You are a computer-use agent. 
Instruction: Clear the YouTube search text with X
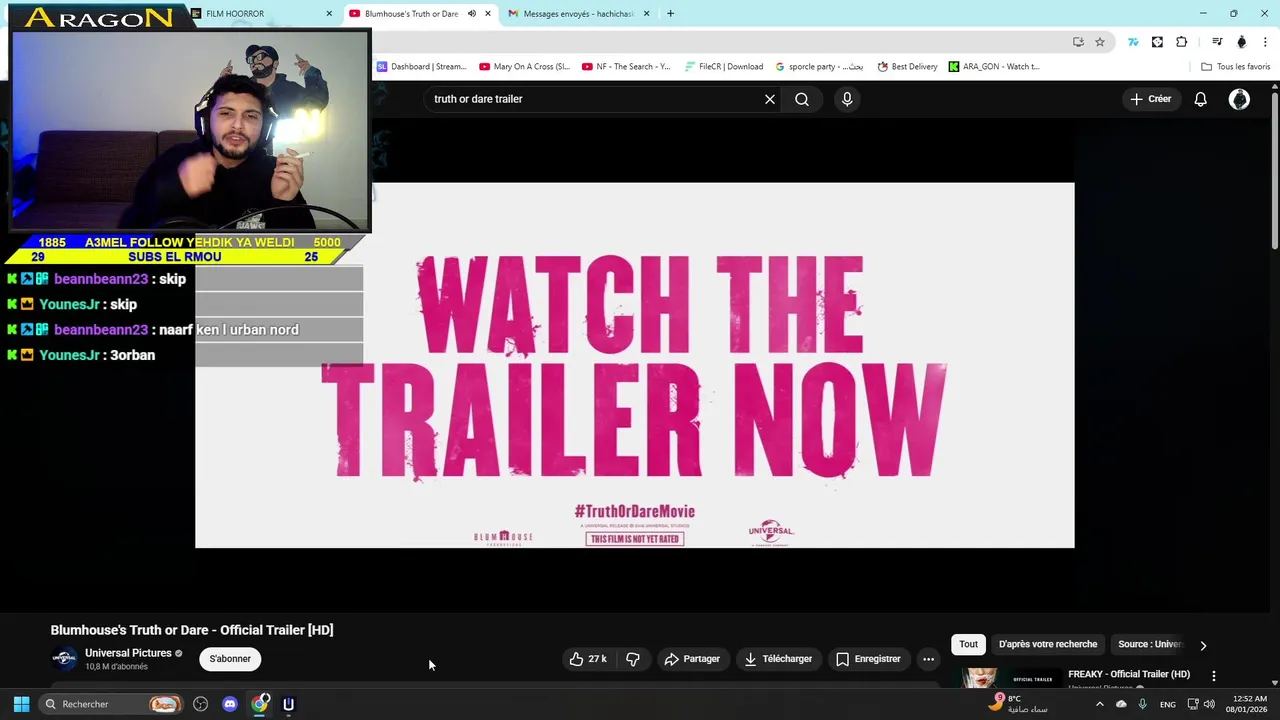[x=770, y=99]
